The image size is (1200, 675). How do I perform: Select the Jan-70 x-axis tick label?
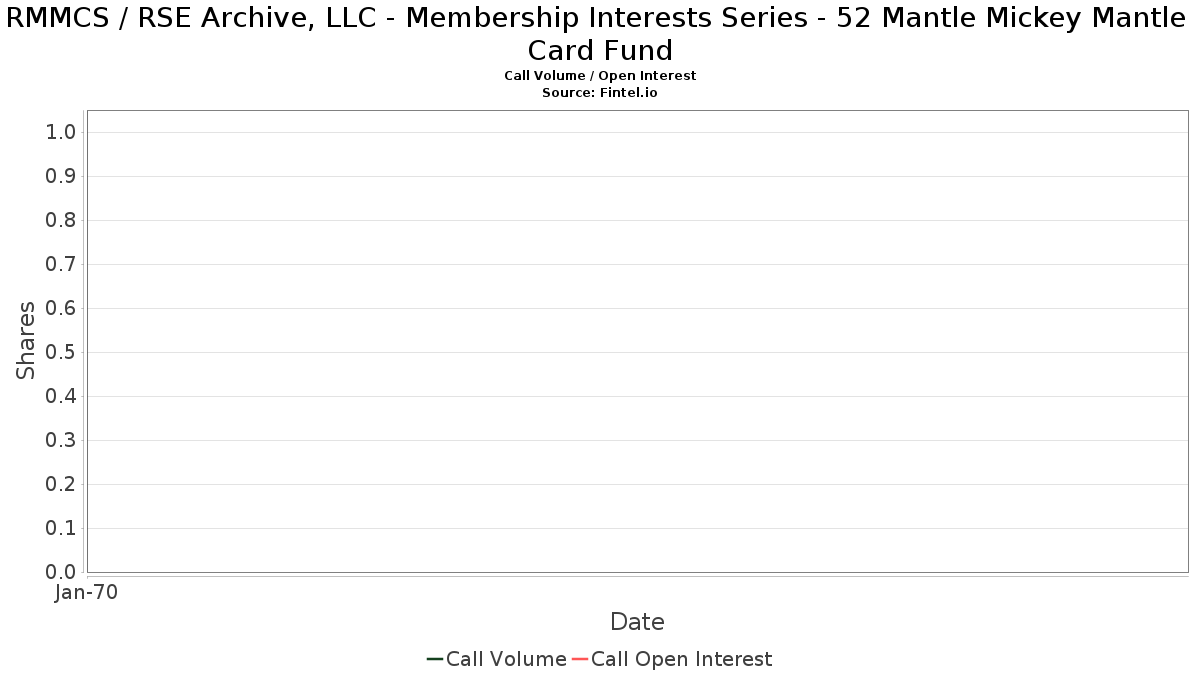tap(86, 593)
